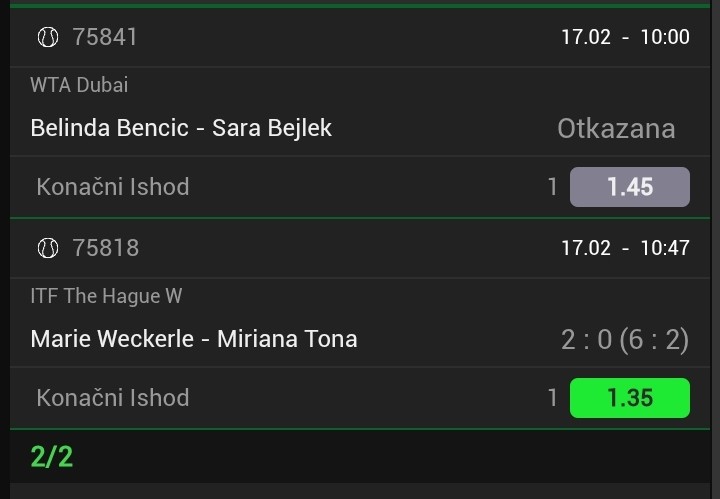Click the tennis ball icon beside 75841
This screenshot has height=499, width=720.
47,38
